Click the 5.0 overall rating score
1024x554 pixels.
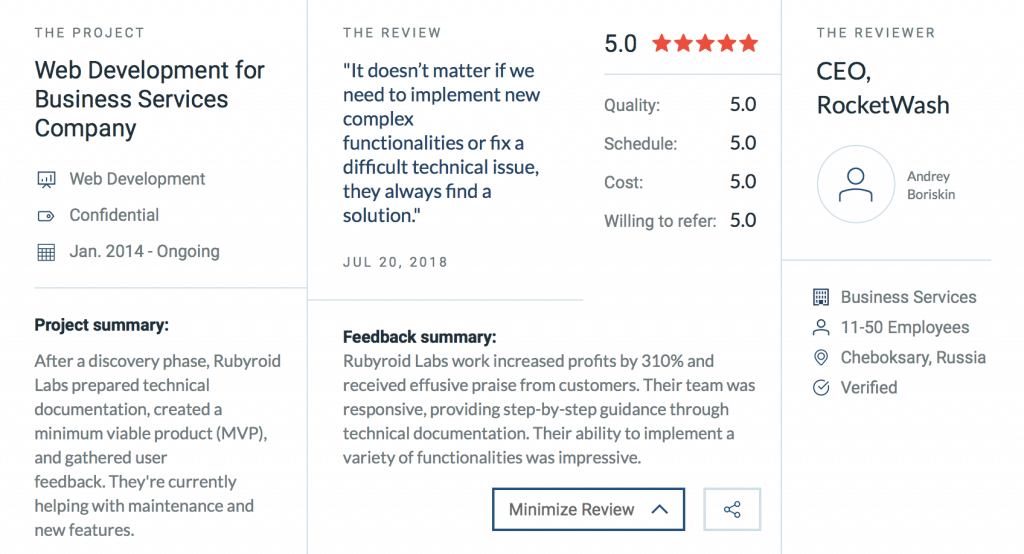point(620,44)
